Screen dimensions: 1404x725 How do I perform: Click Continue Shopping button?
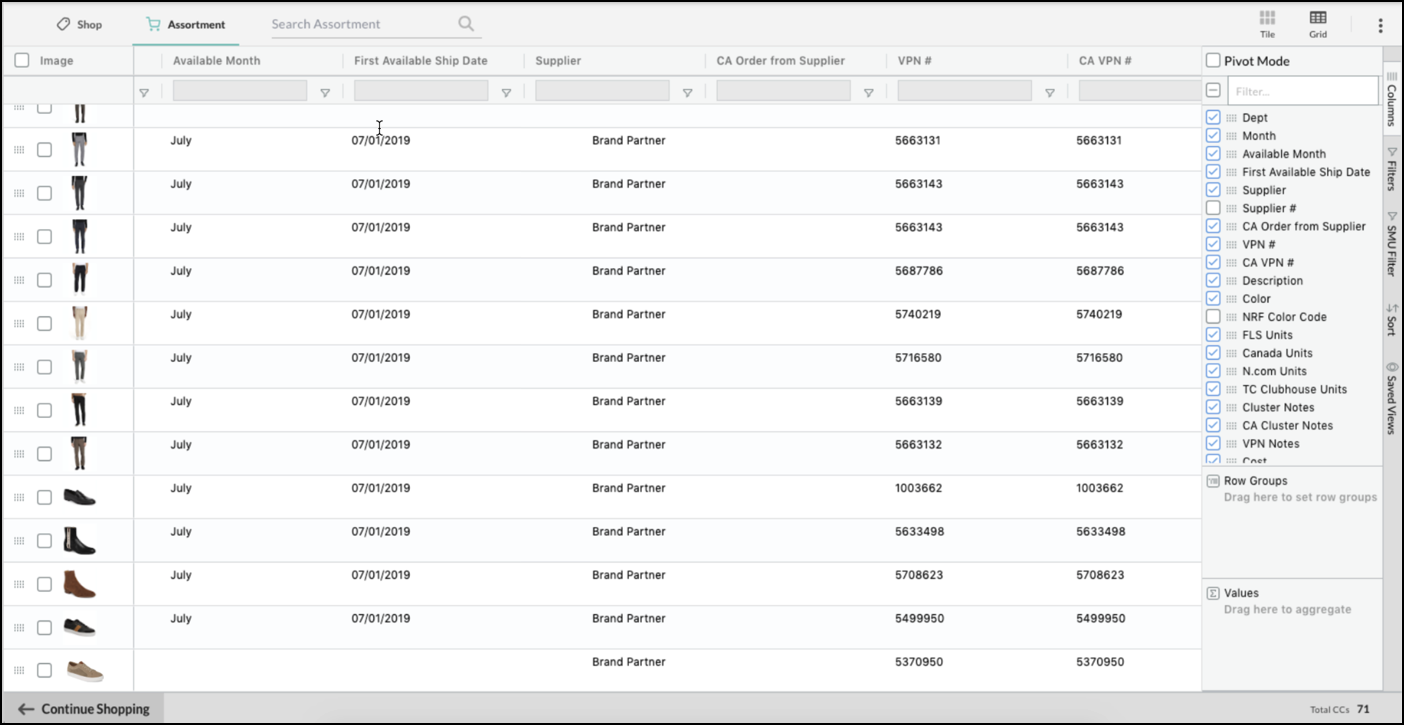coord(84,709)
